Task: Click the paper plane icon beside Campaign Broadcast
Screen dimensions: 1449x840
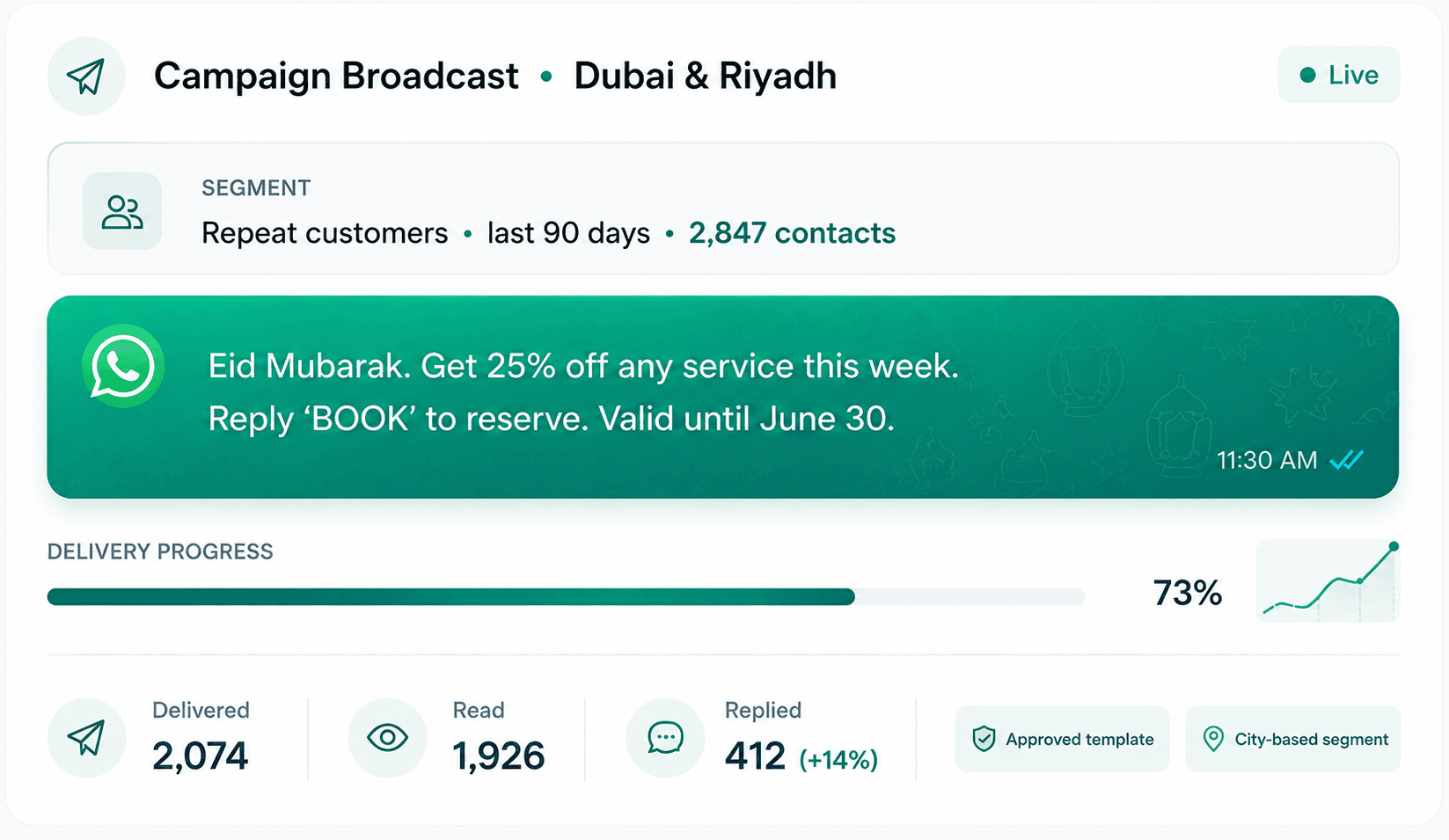Action: (86, 77)
